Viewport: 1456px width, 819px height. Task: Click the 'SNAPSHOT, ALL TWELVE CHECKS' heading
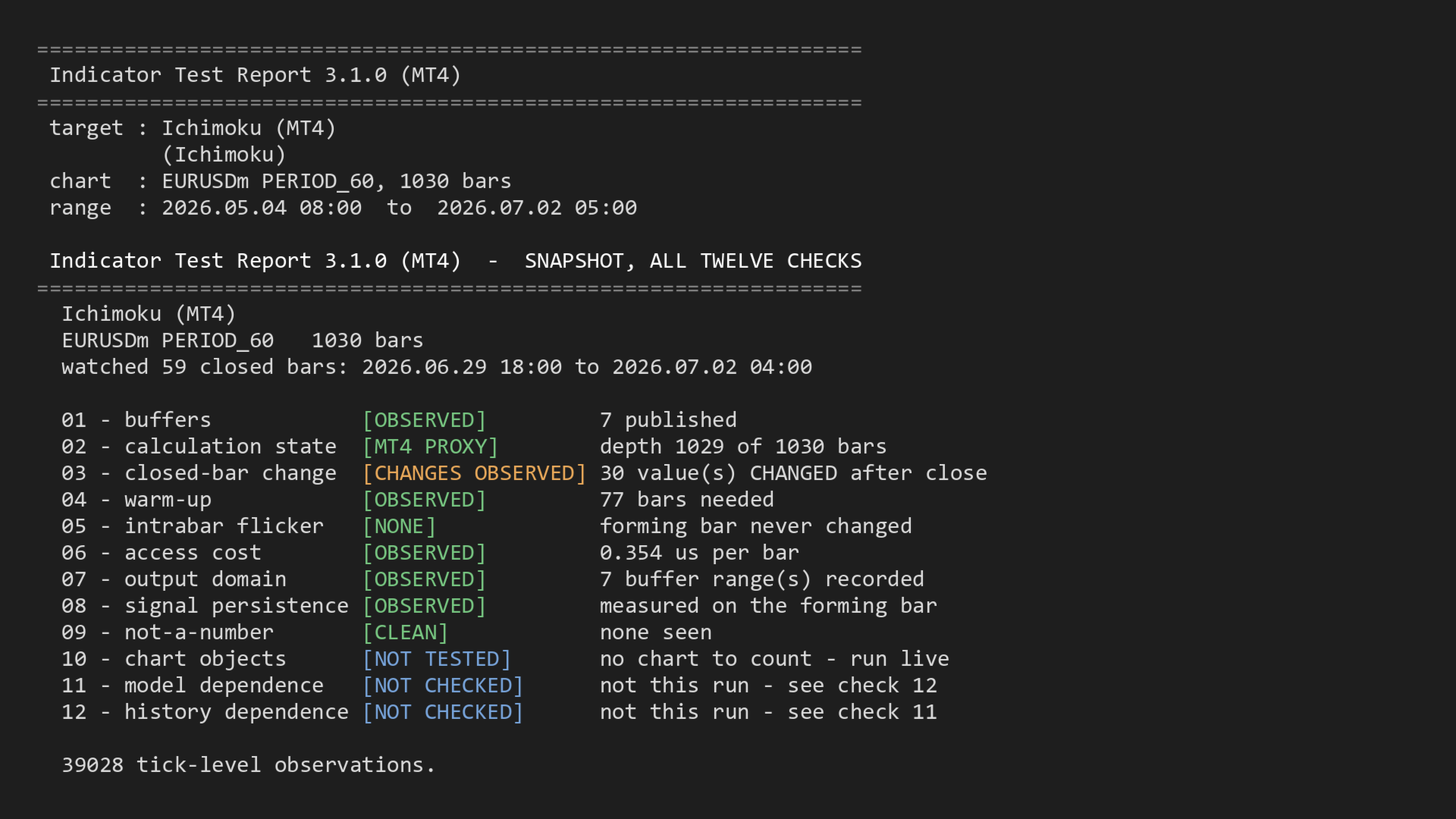(x=693, y=261)
